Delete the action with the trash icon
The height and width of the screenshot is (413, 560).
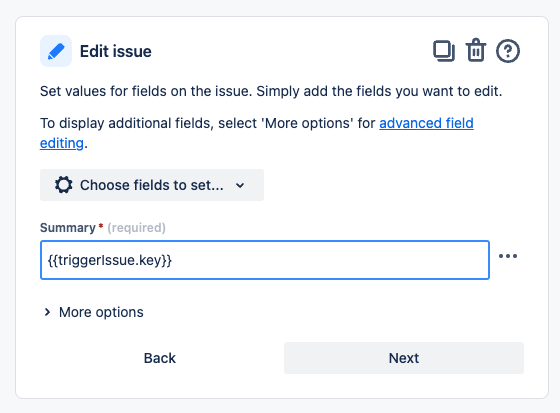click(476, 50)
